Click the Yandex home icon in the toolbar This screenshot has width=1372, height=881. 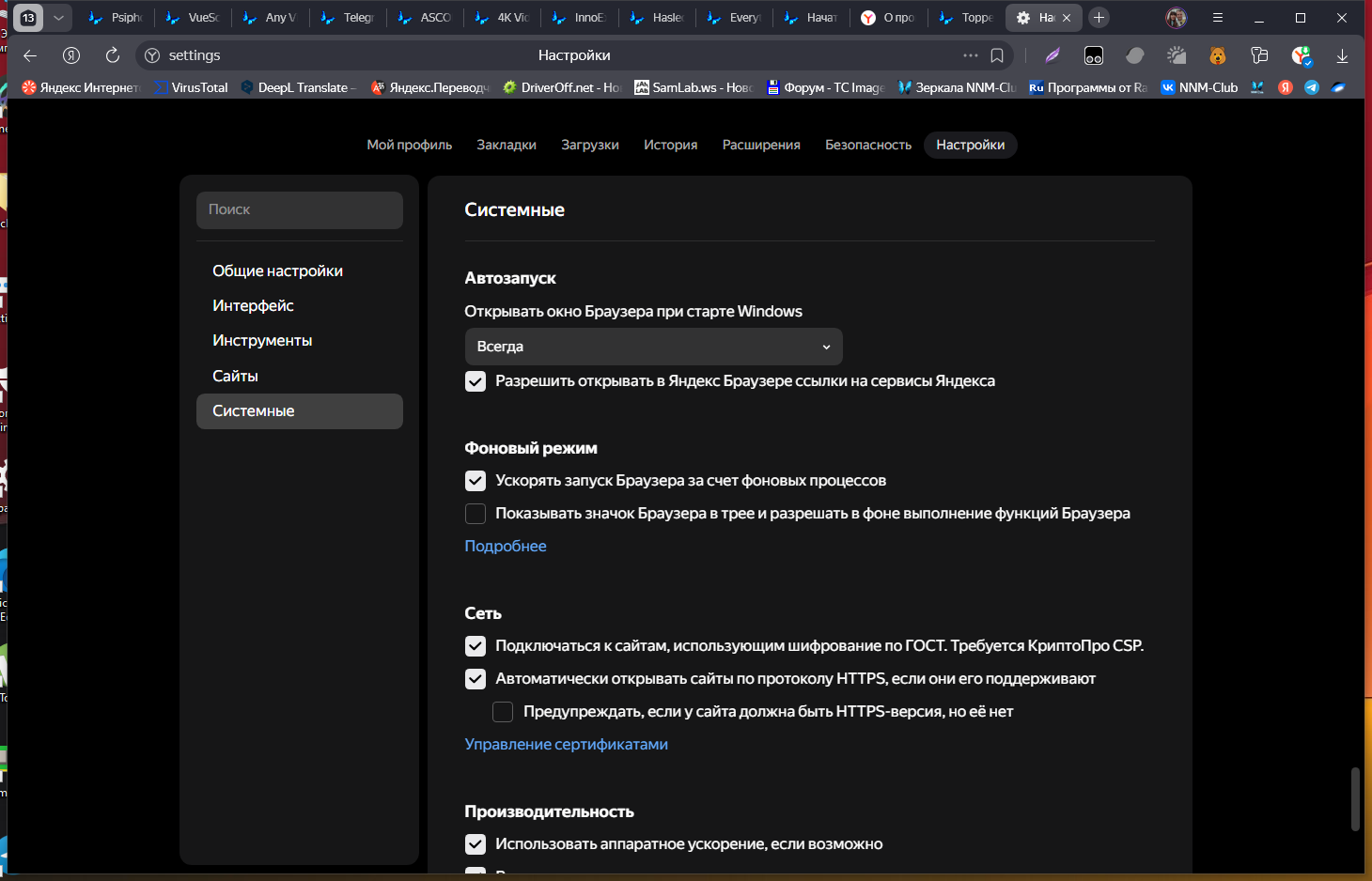pos(71,55)
